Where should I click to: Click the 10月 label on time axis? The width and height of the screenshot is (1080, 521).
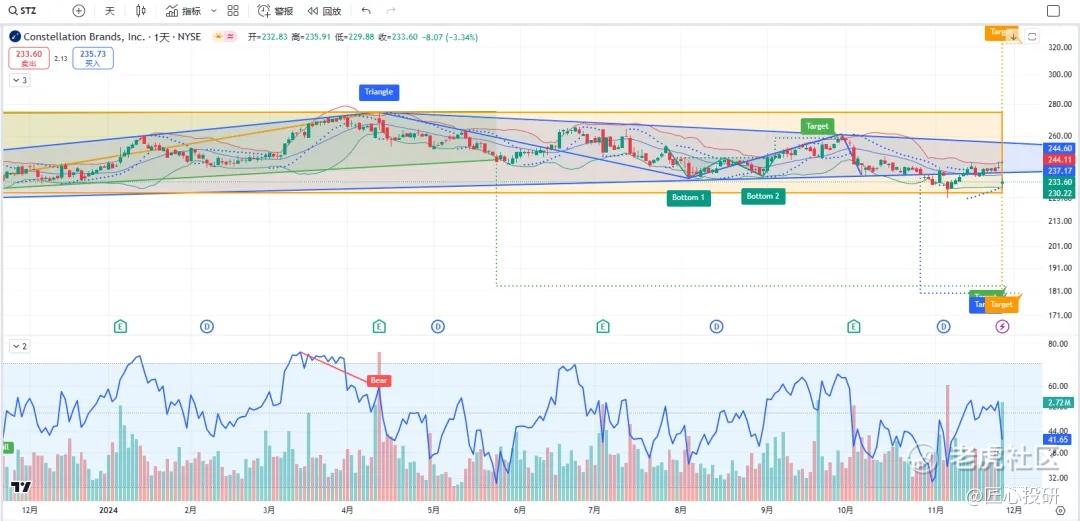[x=846, y=511]
